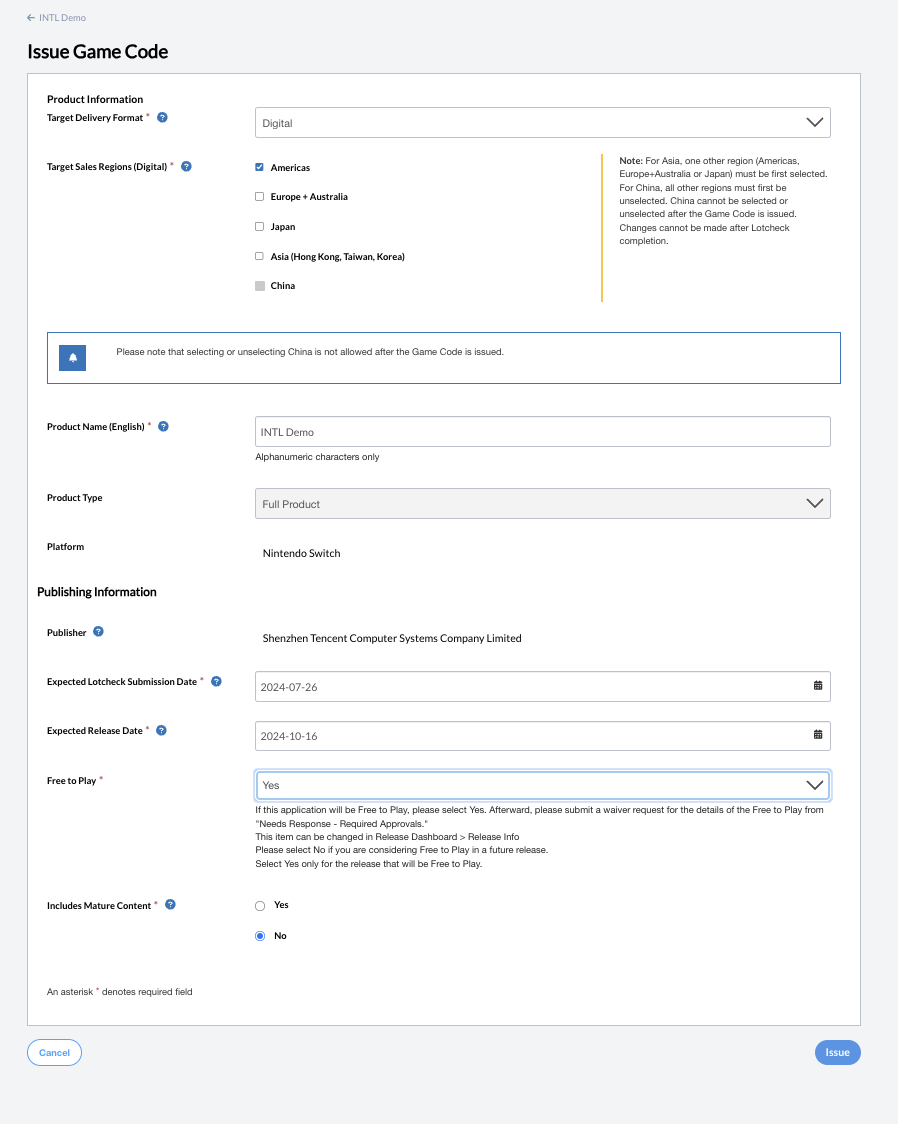Click the bell notification icon
Image resolution: width=898 pixels, height=1124 pixels.
(73, 357)
